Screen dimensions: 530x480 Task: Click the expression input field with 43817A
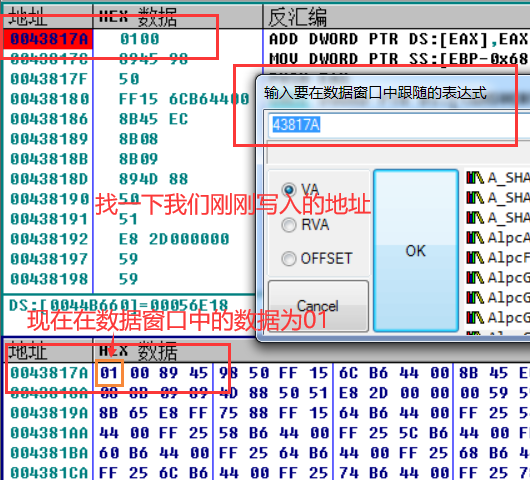399,124
